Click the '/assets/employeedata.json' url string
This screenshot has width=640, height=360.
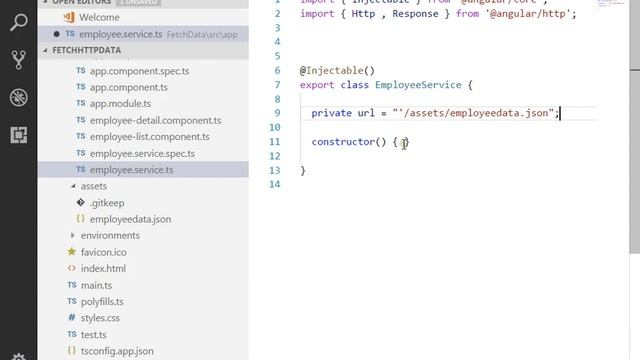coord(473,113)
